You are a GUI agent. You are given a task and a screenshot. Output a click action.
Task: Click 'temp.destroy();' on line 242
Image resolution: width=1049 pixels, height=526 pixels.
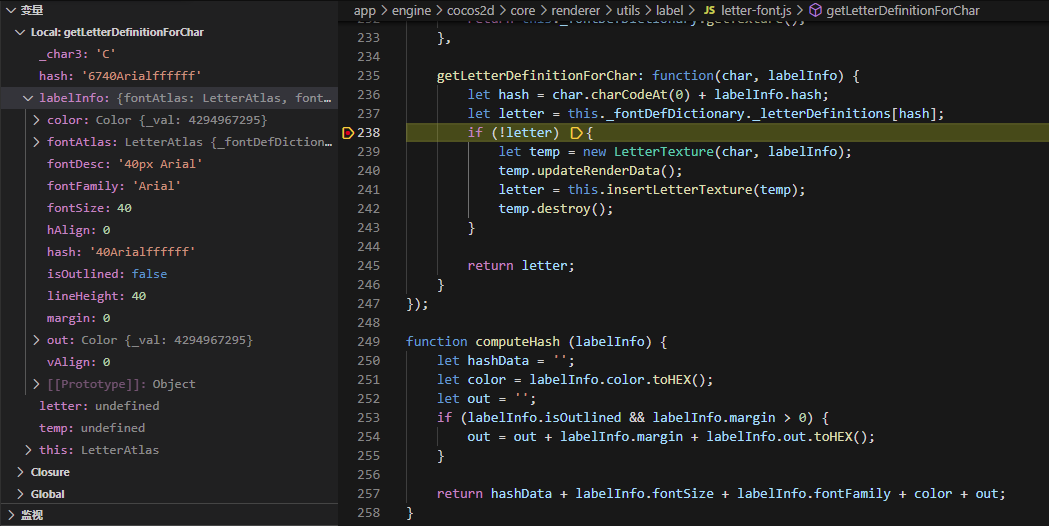coord(556,209)
